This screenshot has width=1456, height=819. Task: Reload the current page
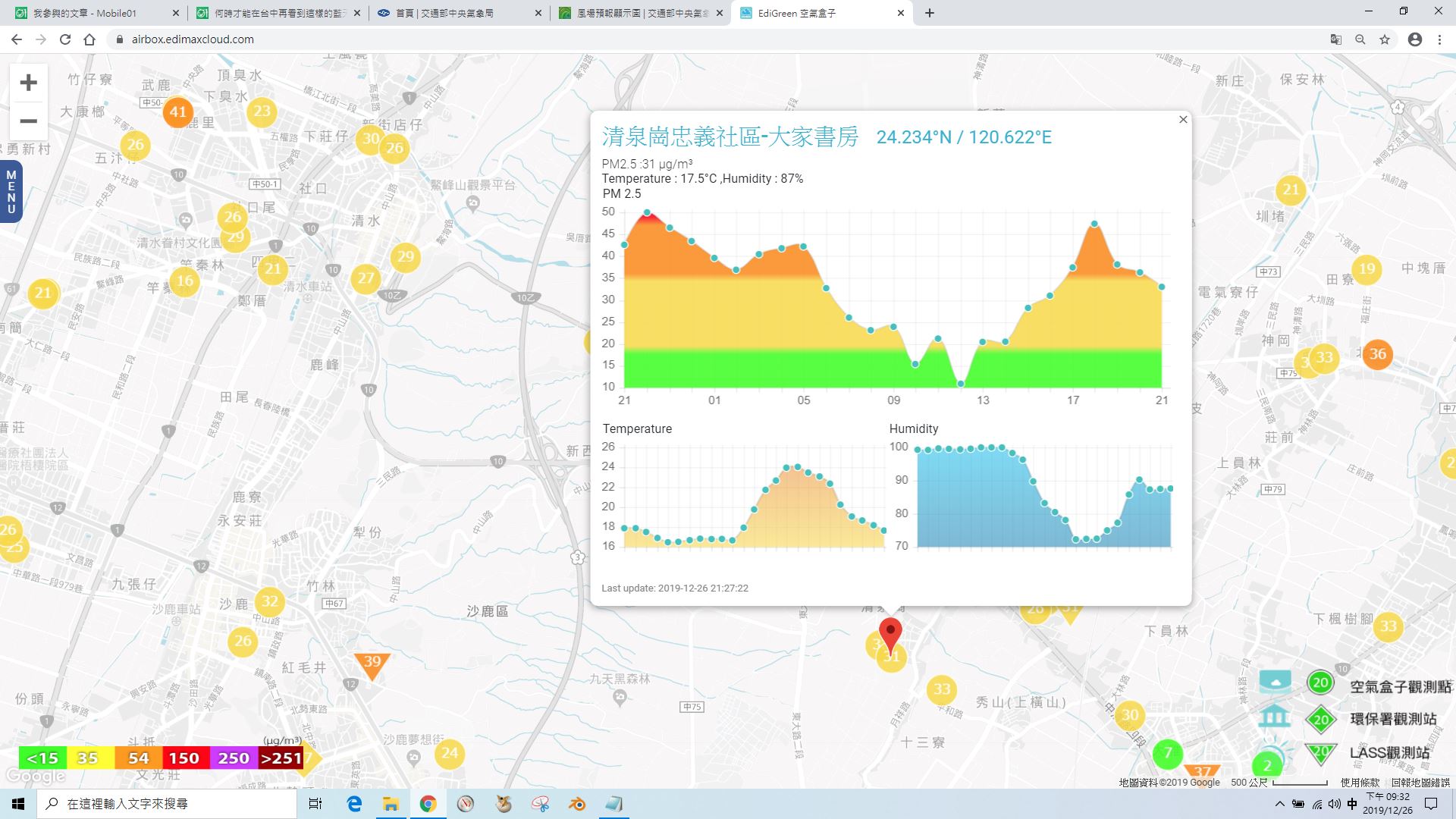click(65, 39)
